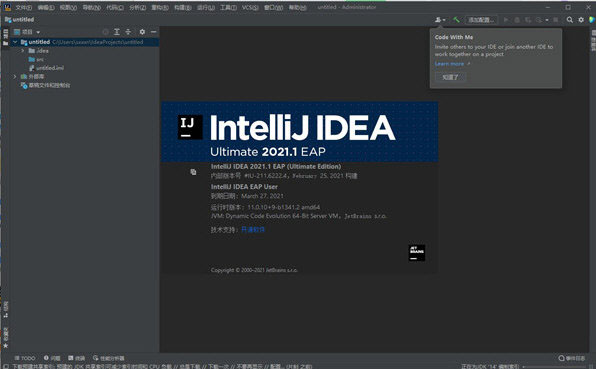Open the TODO tool window tab
This screenshot has width=596, height=369.
(x=25, y=358)
